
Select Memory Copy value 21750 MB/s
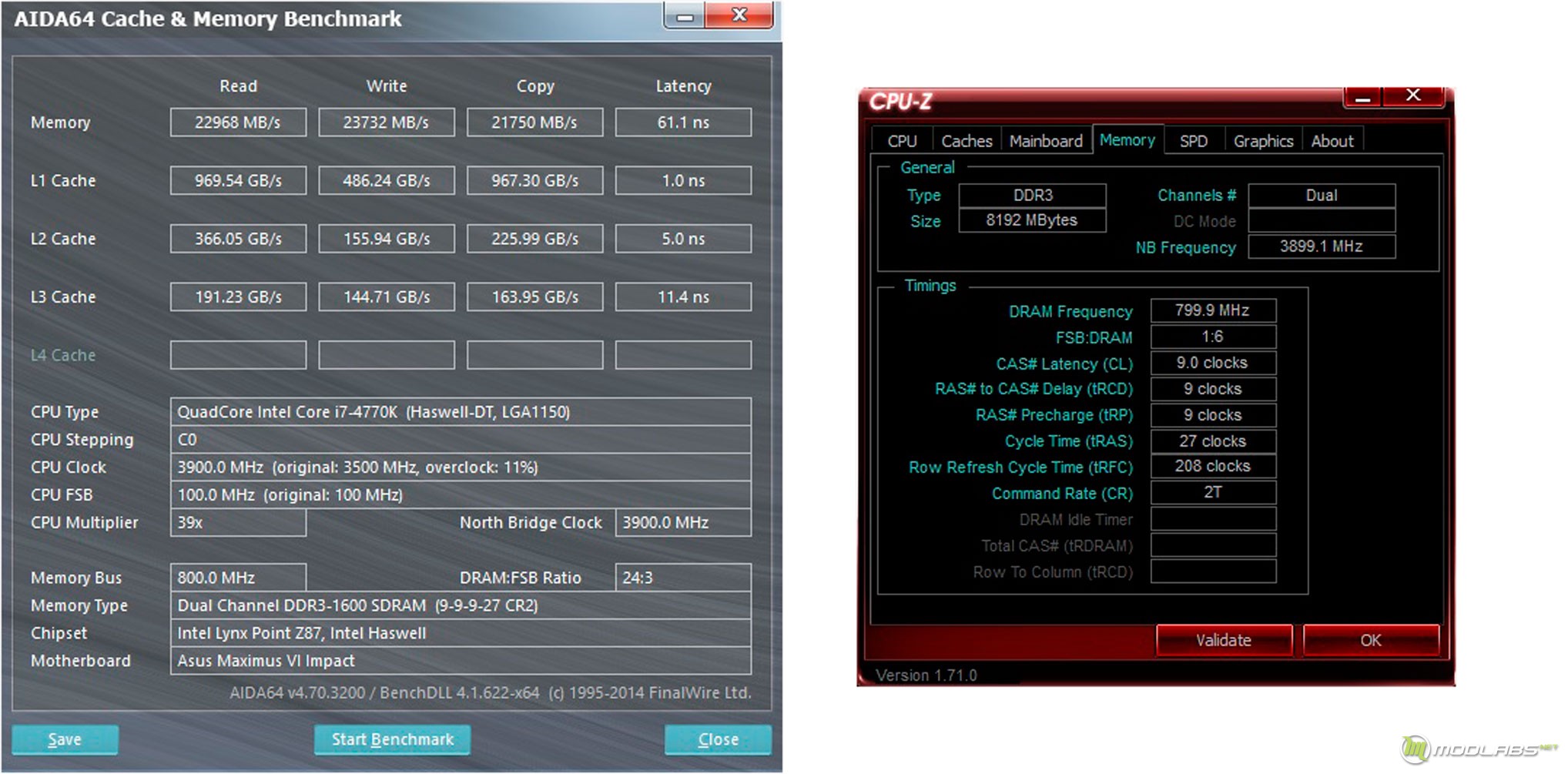[535, 122]
